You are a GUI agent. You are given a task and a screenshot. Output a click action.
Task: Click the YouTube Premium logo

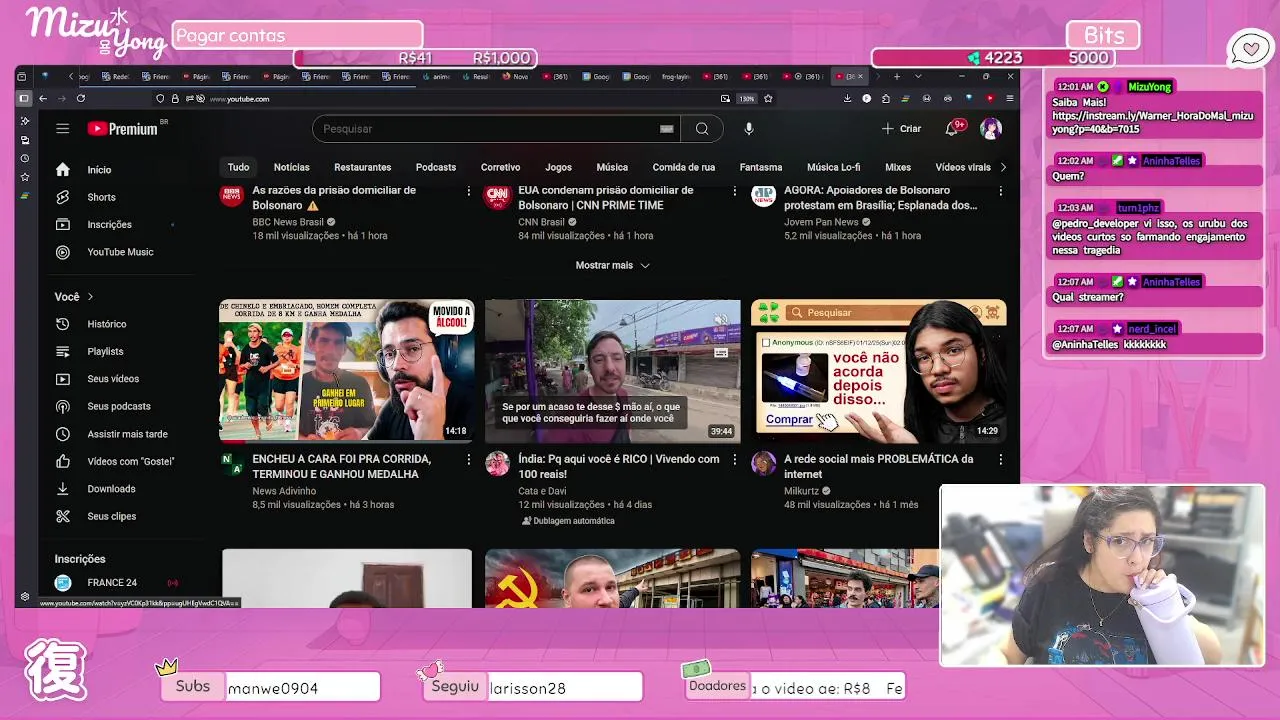click(x=122, y=128)
